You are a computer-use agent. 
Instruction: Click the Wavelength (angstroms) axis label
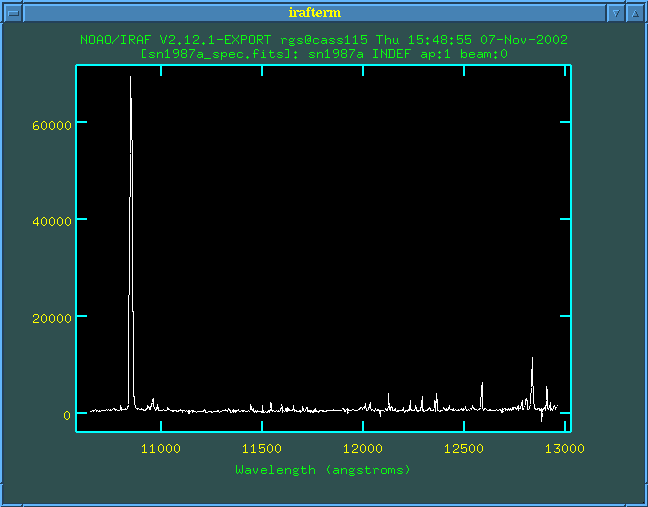coord(323,469)
